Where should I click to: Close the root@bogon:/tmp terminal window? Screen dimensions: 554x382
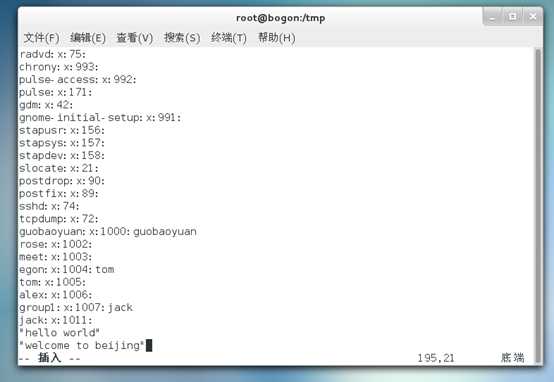pyautogui.click(x=532, y=17)
